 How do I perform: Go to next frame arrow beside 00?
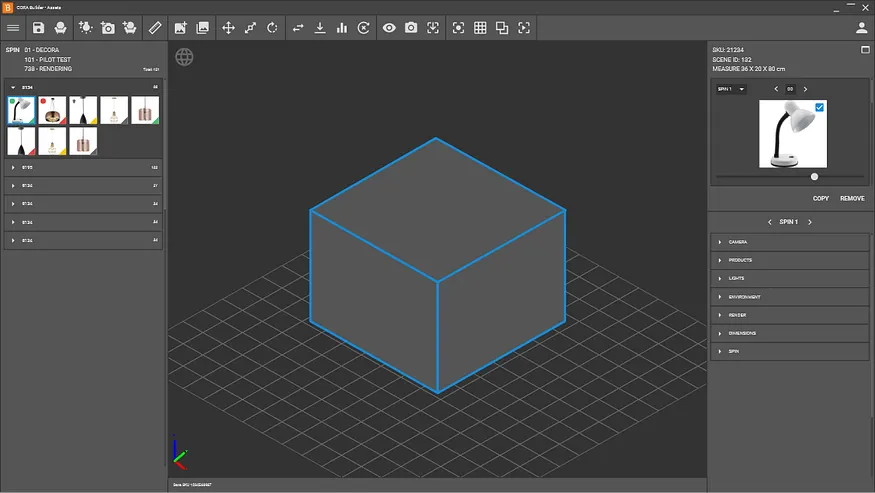tap(805, 89)
